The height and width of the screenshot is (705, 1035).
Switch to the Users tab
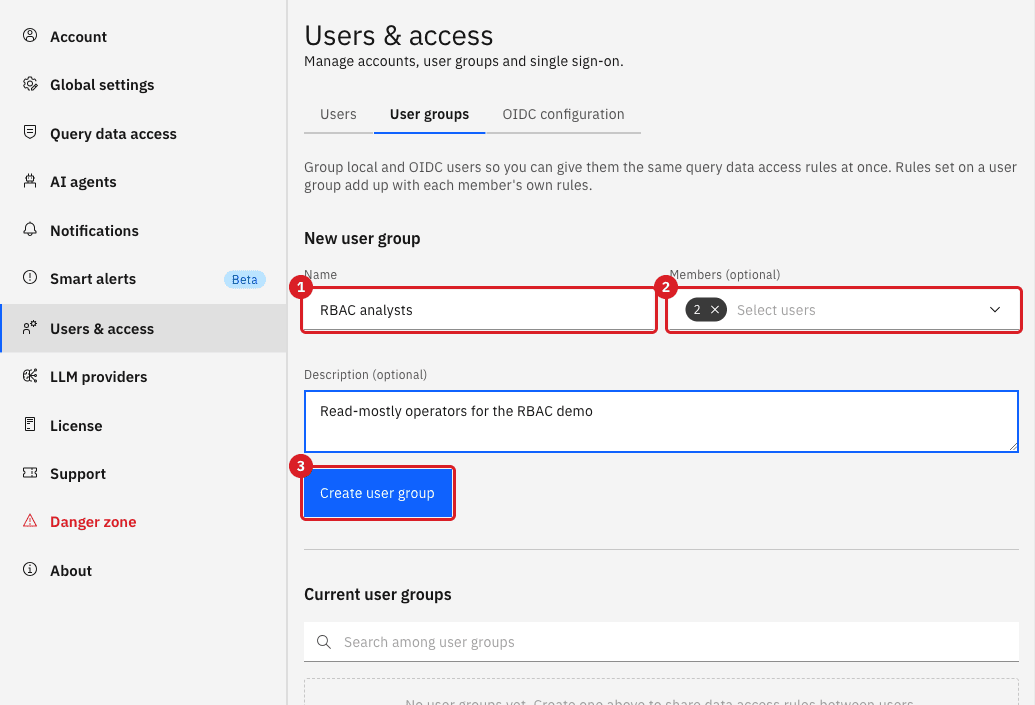point(338,115)
